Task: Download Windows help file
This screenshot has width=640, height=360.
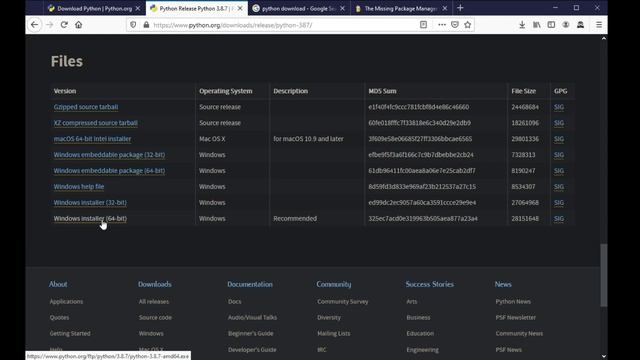Action: click(79, 187)
